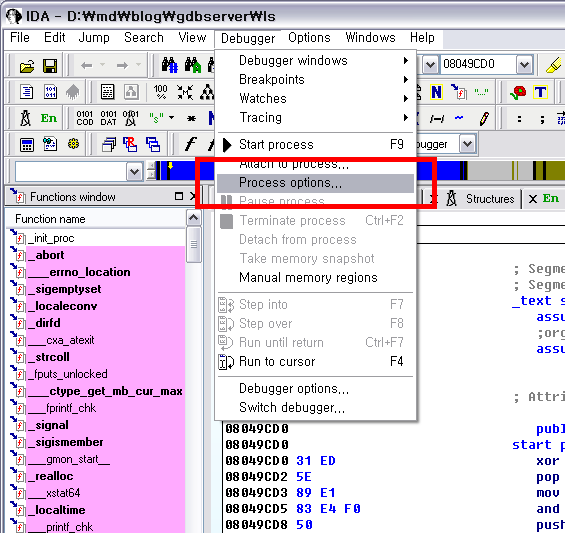Screen dimensions: 565x533
Task: Click the red R windows icon
Action: pos(130,144)
